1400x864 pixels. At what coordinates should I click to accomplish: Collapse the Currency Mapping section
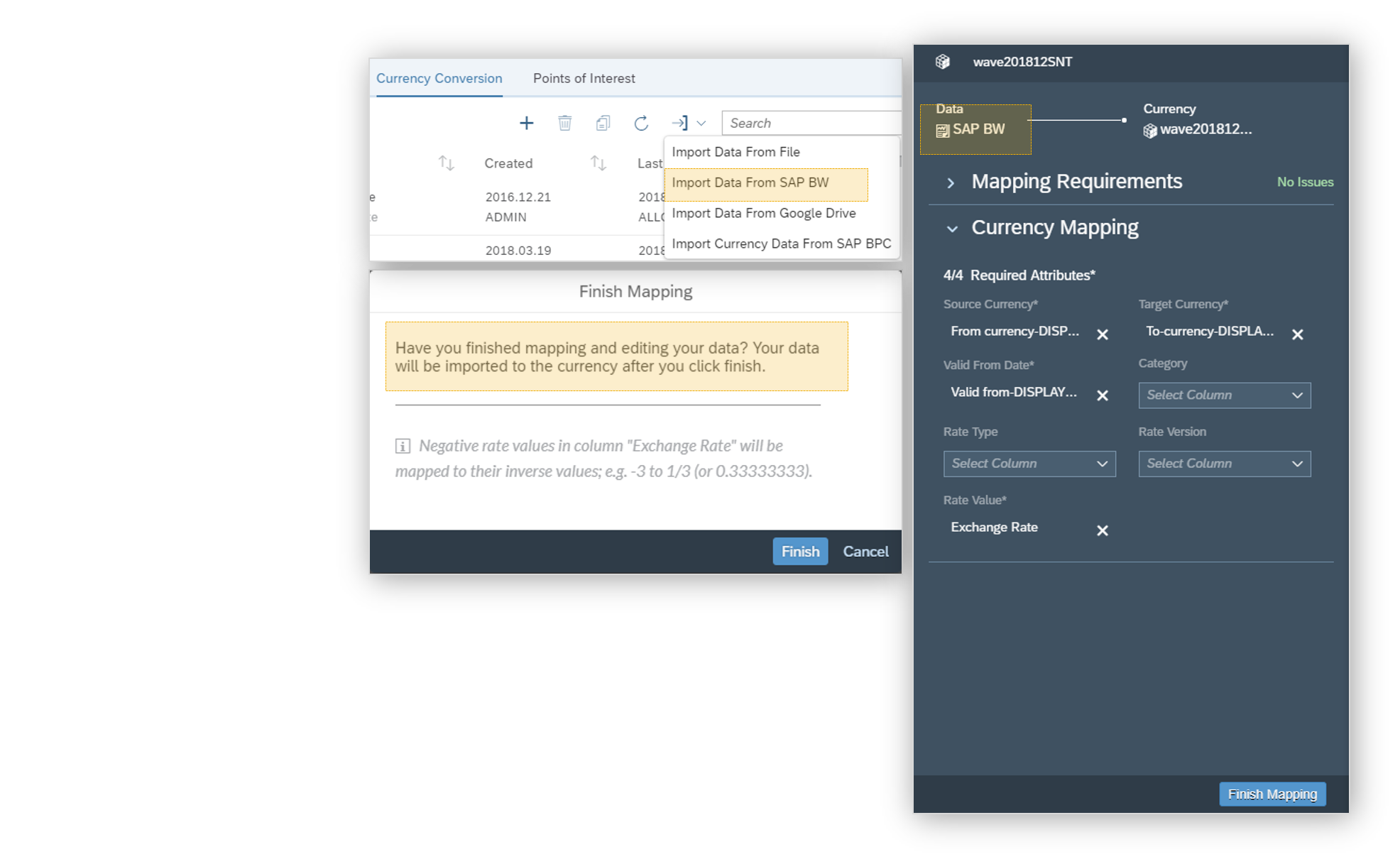tap(952, 229)
